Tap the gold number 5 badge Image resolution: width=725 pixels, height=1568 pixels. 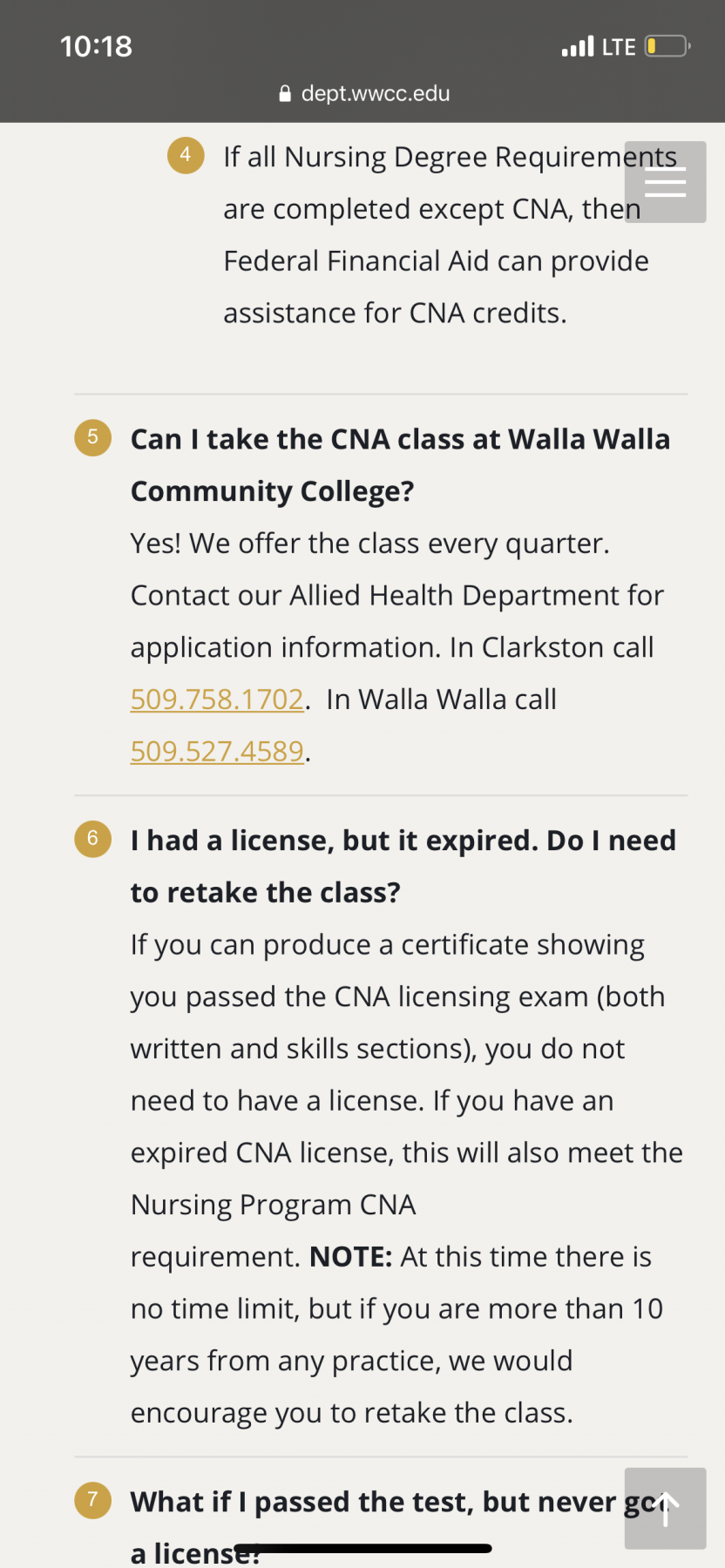pyautogui.click(x=93, y=437)
